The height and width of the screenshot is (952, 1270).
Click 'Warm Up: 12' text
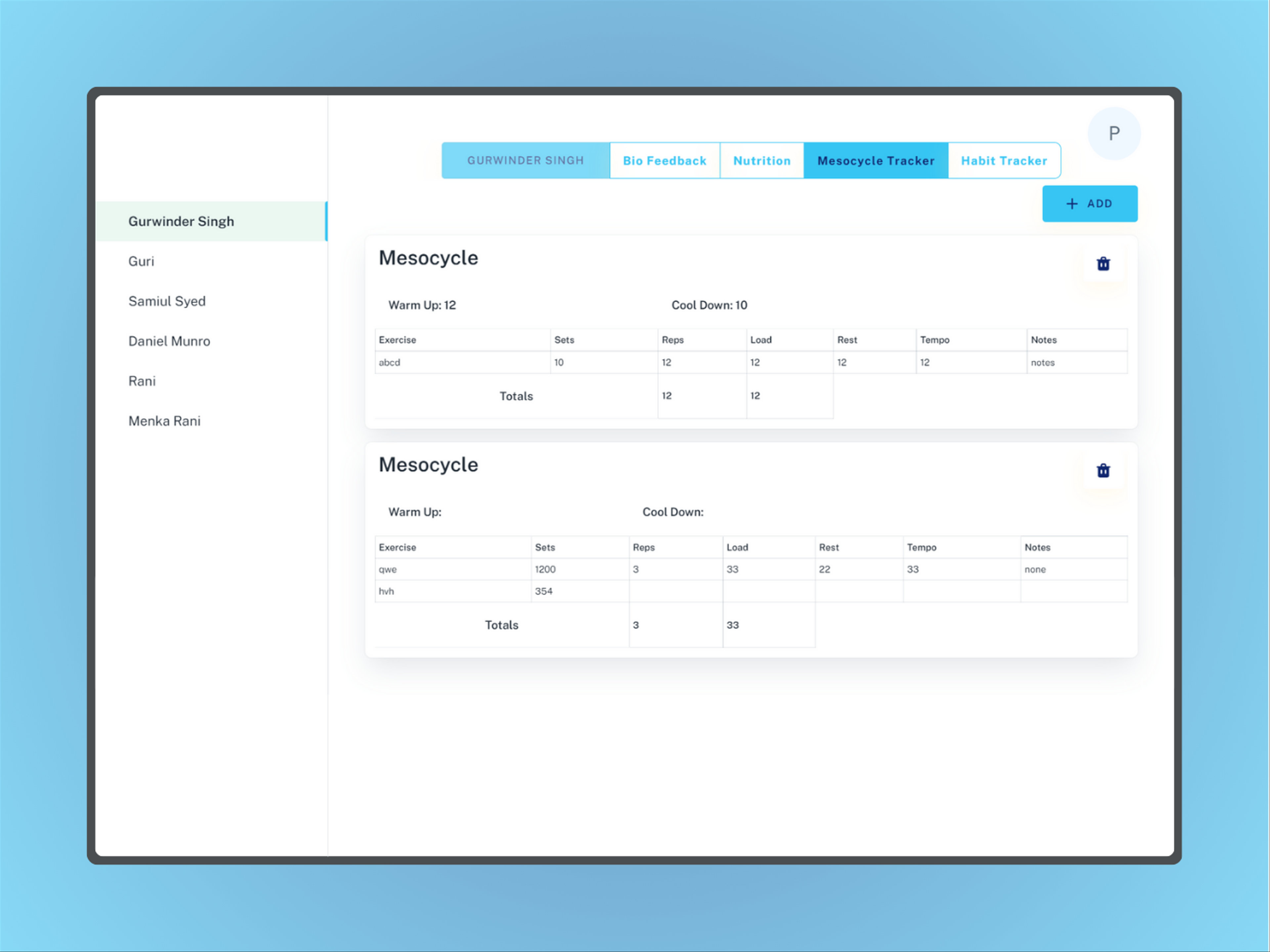(422, 305)
